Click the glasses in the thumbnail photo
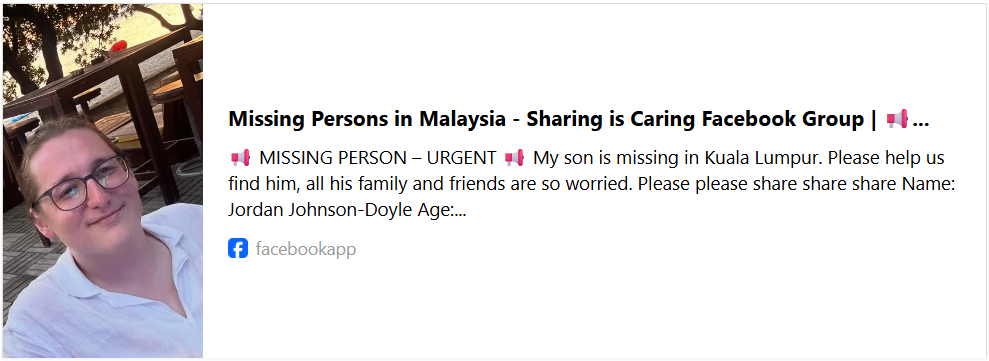The height and width of the screenshot is (361, 989). (81, 184)
